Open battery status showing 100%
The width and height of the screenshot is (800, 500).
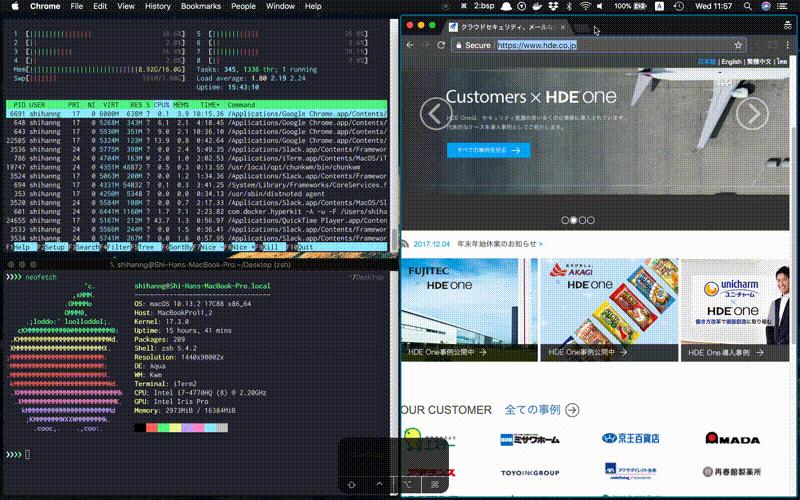(x=631, y=6)
